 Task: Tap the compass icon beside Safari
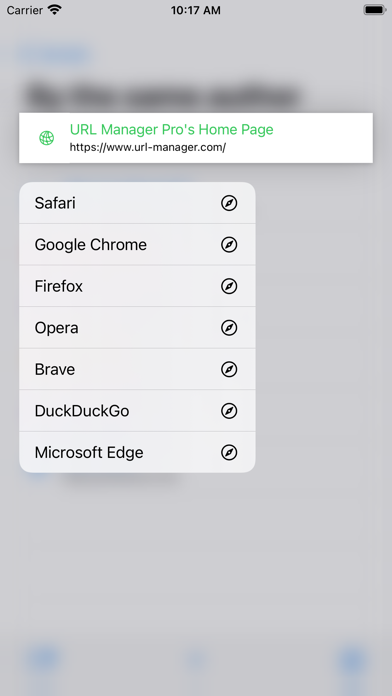(x=229, y=203)
